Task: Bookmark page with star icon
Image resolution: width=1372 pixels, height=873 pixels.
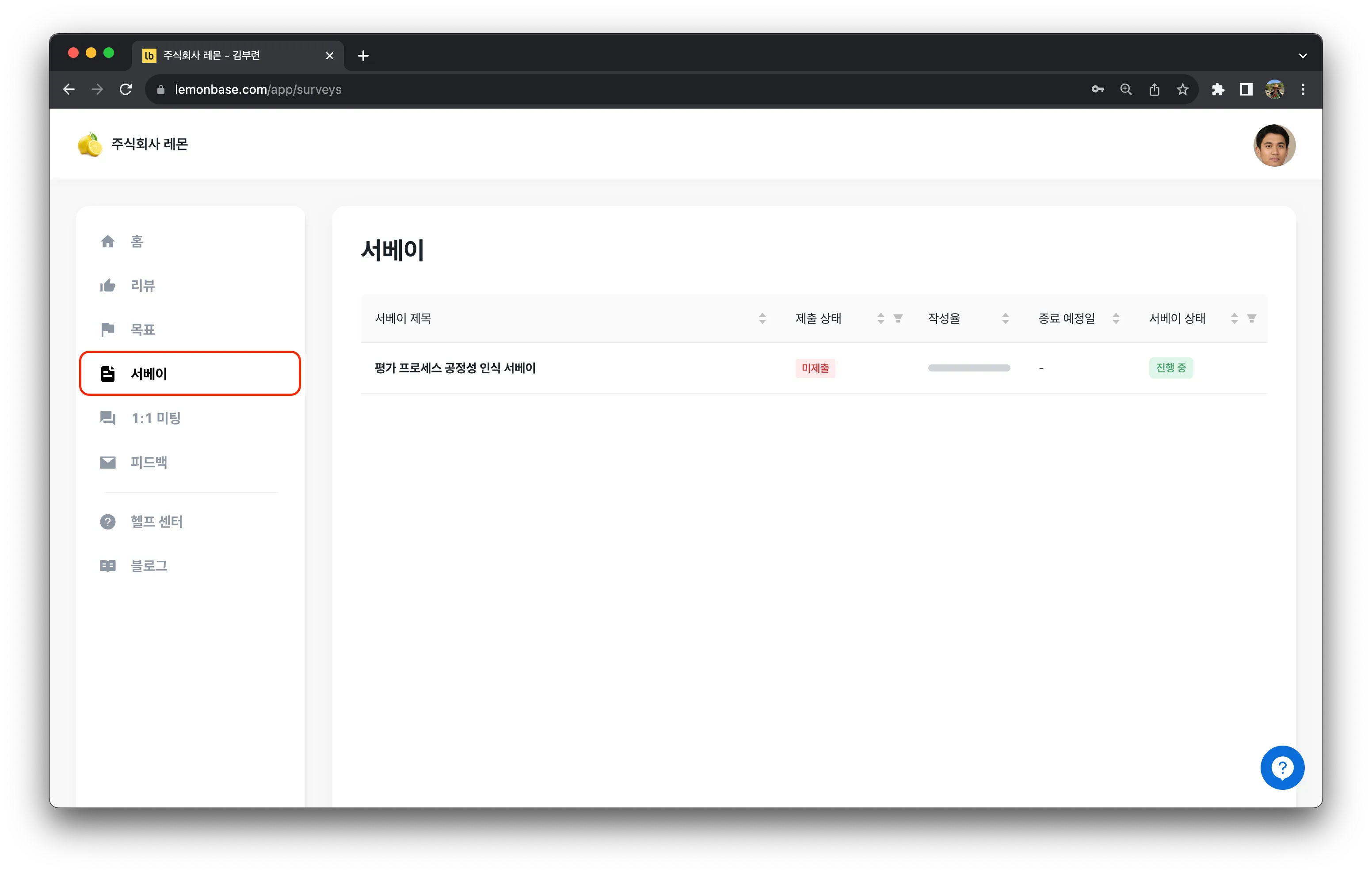Action: (1183, 89)
